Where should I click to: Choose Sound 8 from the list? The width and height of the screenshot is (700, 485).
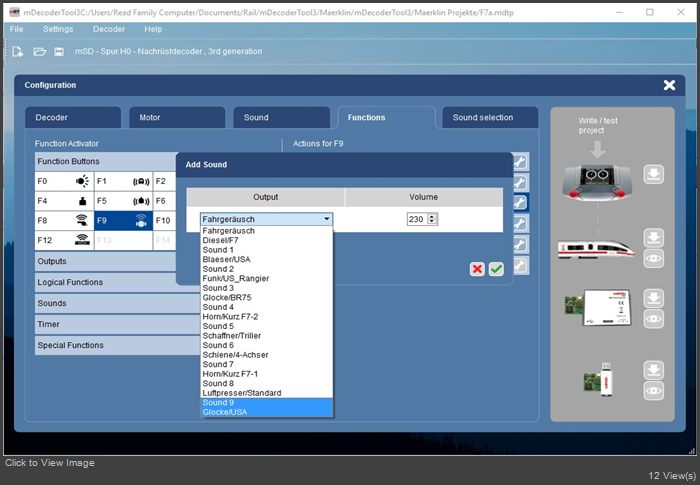[x=267, y=384]
